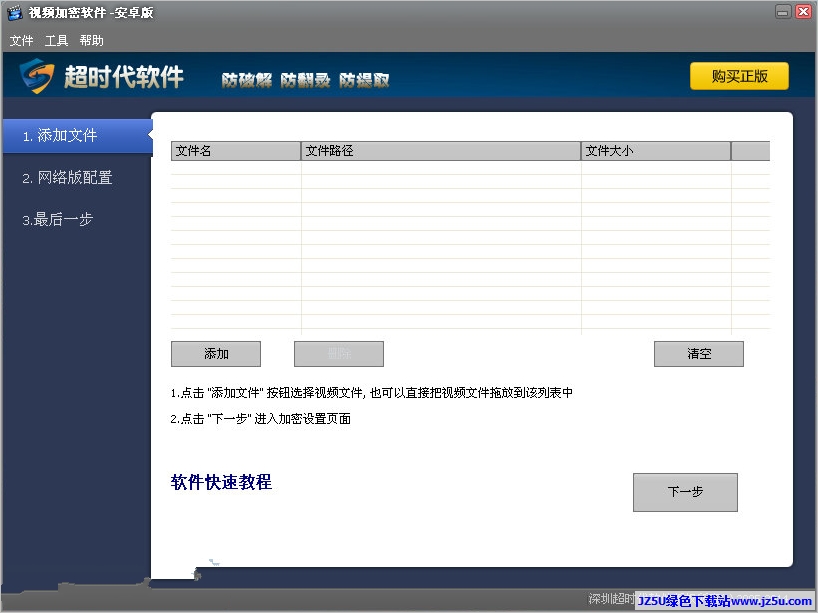Click the 防破解 slogan text
This screenshot has width=818, height=613.
point(247,80)
